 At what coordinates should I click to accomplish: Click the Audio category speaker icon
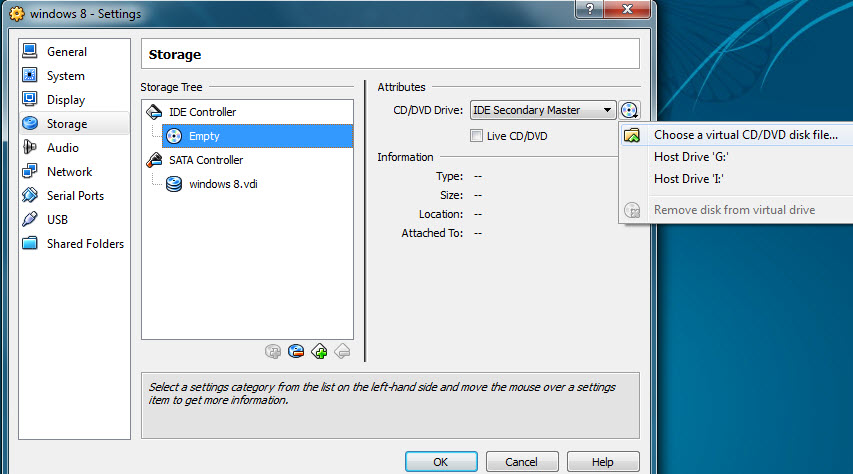30,147
